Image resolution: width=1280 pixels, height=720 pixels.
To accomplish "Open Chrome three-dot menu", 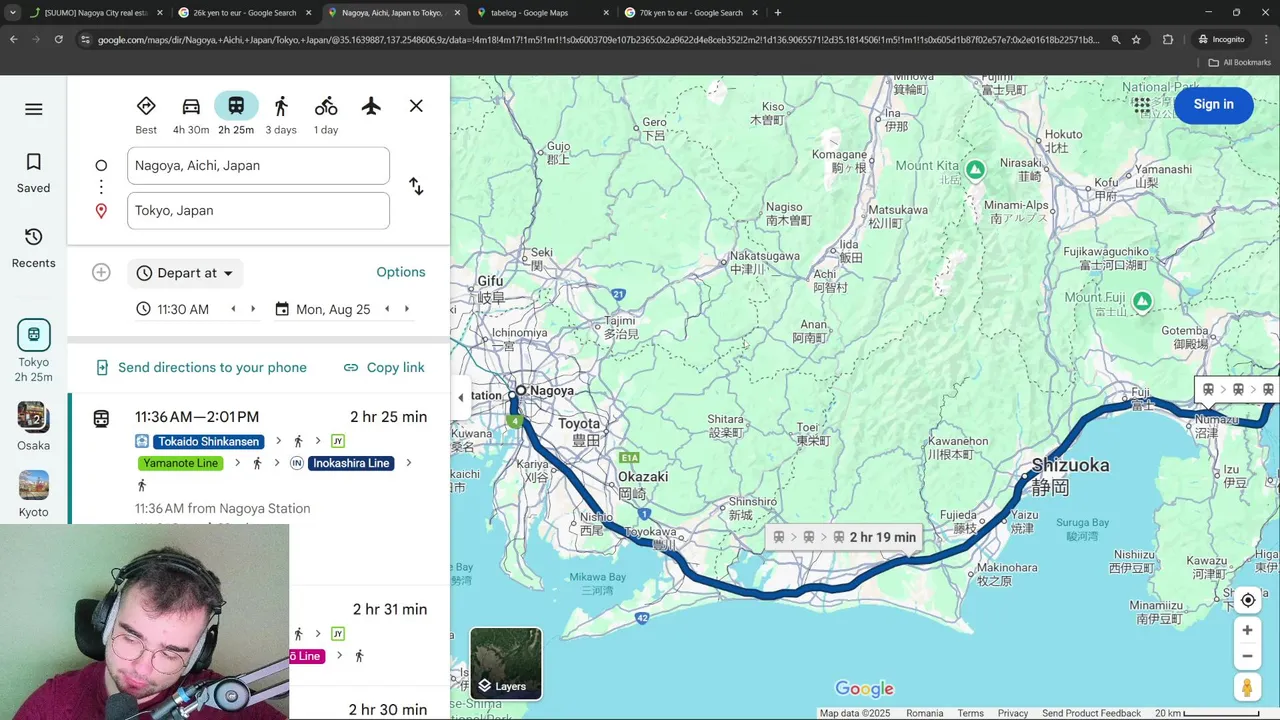I will coord(1265,40).
